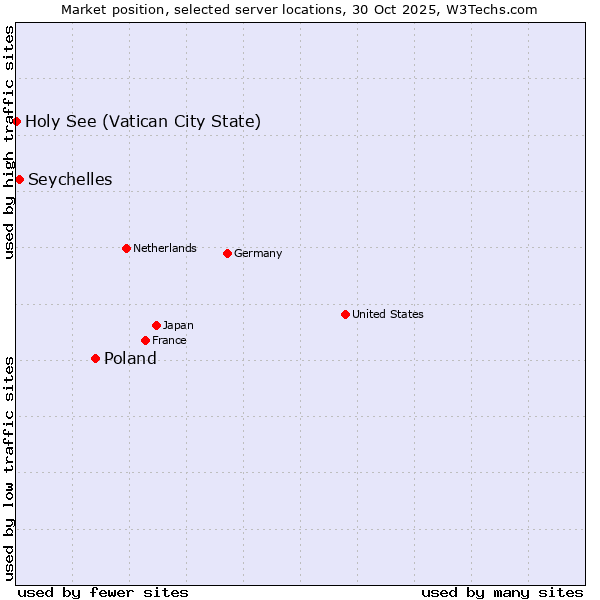
Task: Click the red Seychelles marker
Action: (x=19, y=179)
